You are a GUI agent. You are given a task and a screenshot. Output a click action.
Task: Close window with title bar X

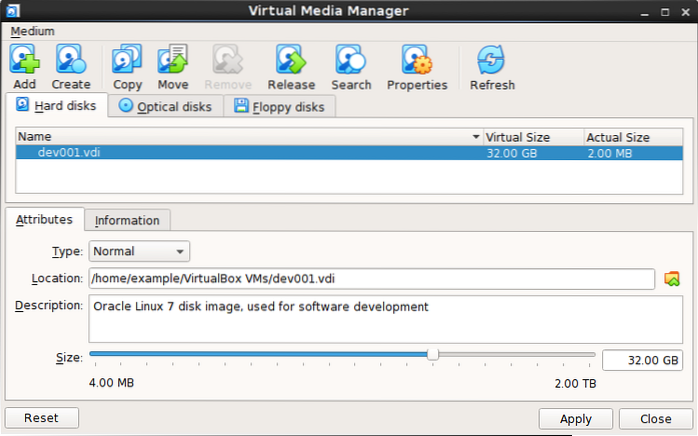click(x=686, y=12)
